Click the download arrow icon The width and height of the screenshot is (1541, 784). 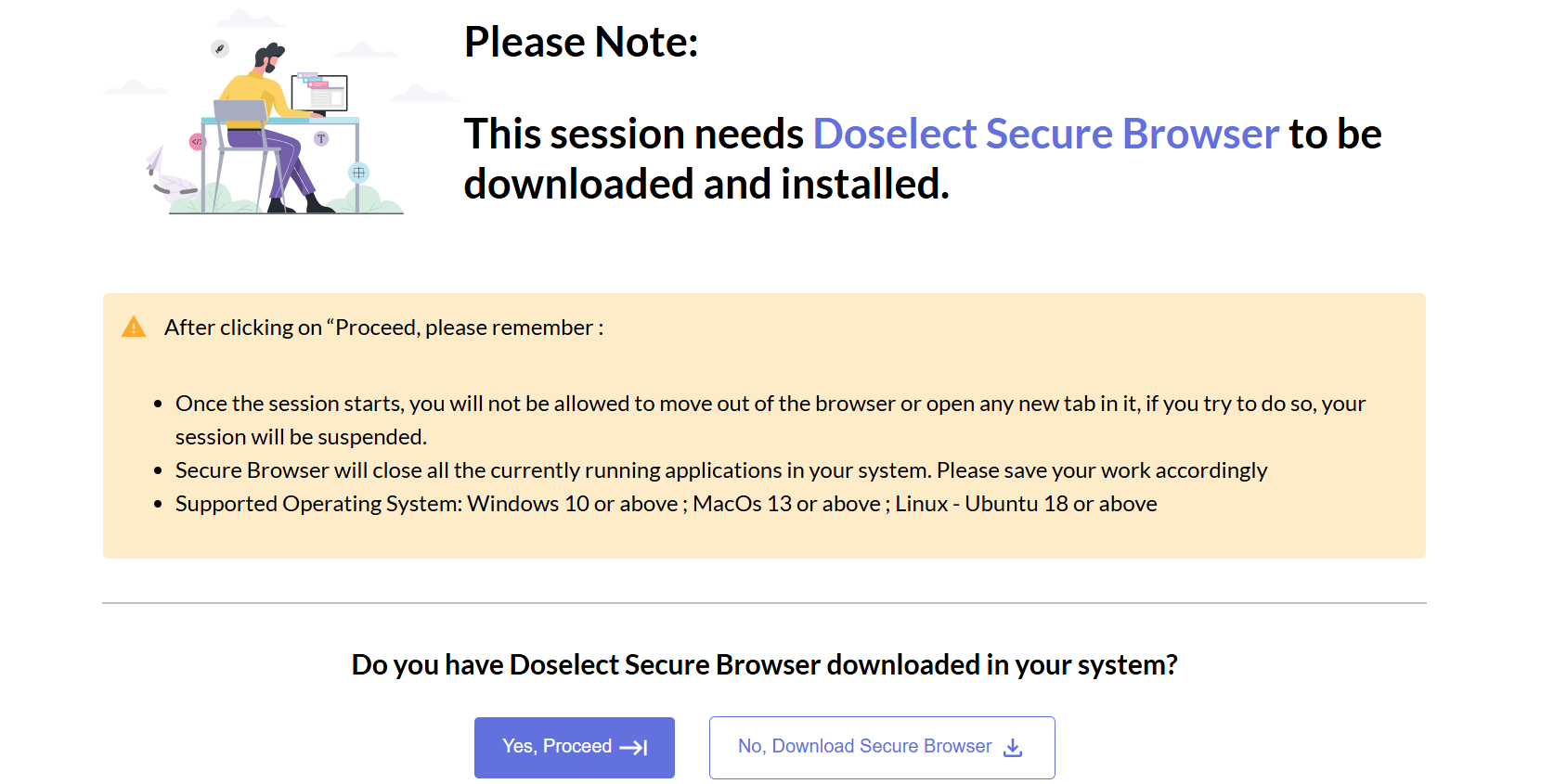pos(1013,748)
